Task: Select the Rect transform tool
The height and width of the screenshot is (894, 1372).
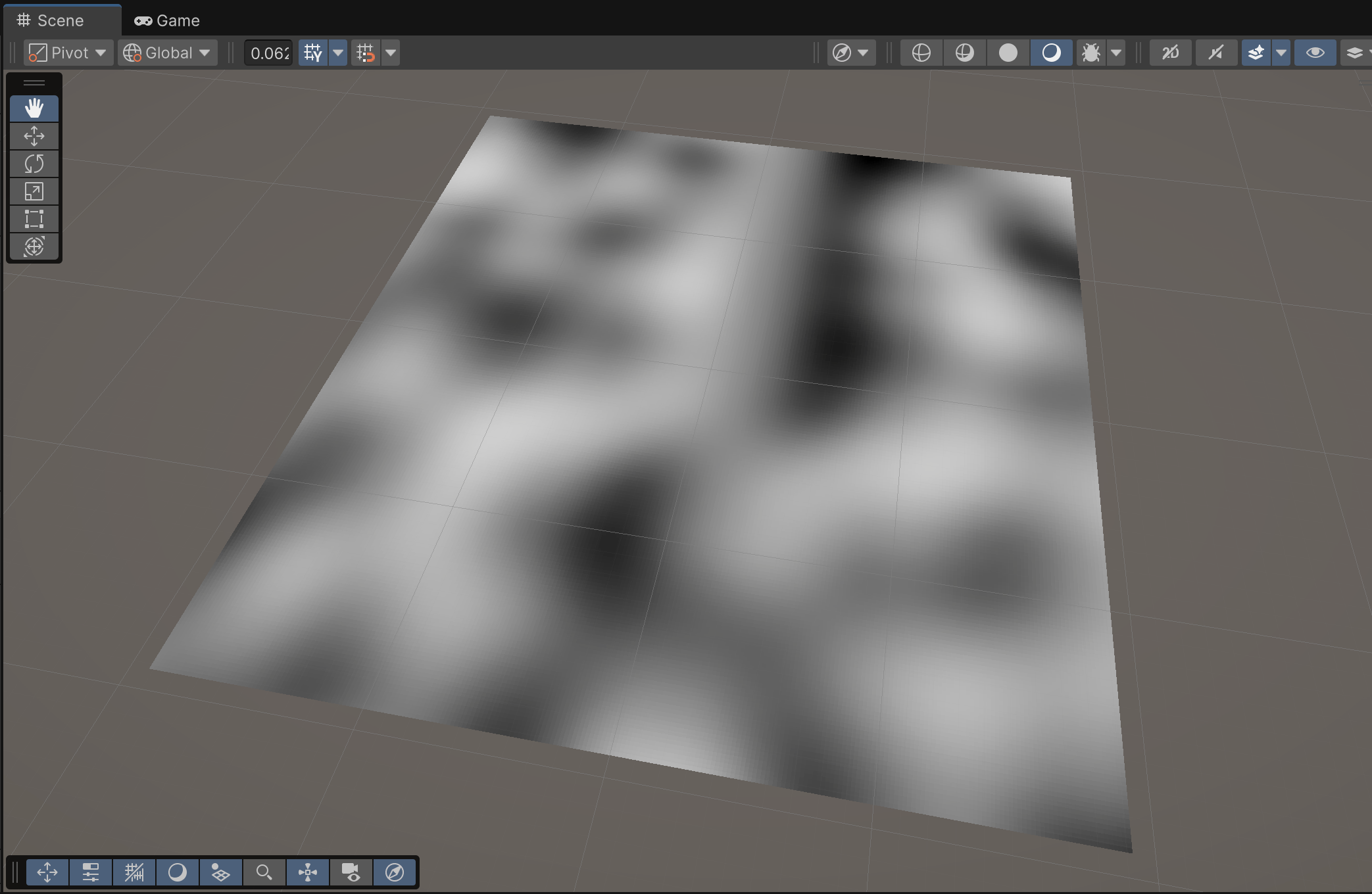Action: [34, 219]
